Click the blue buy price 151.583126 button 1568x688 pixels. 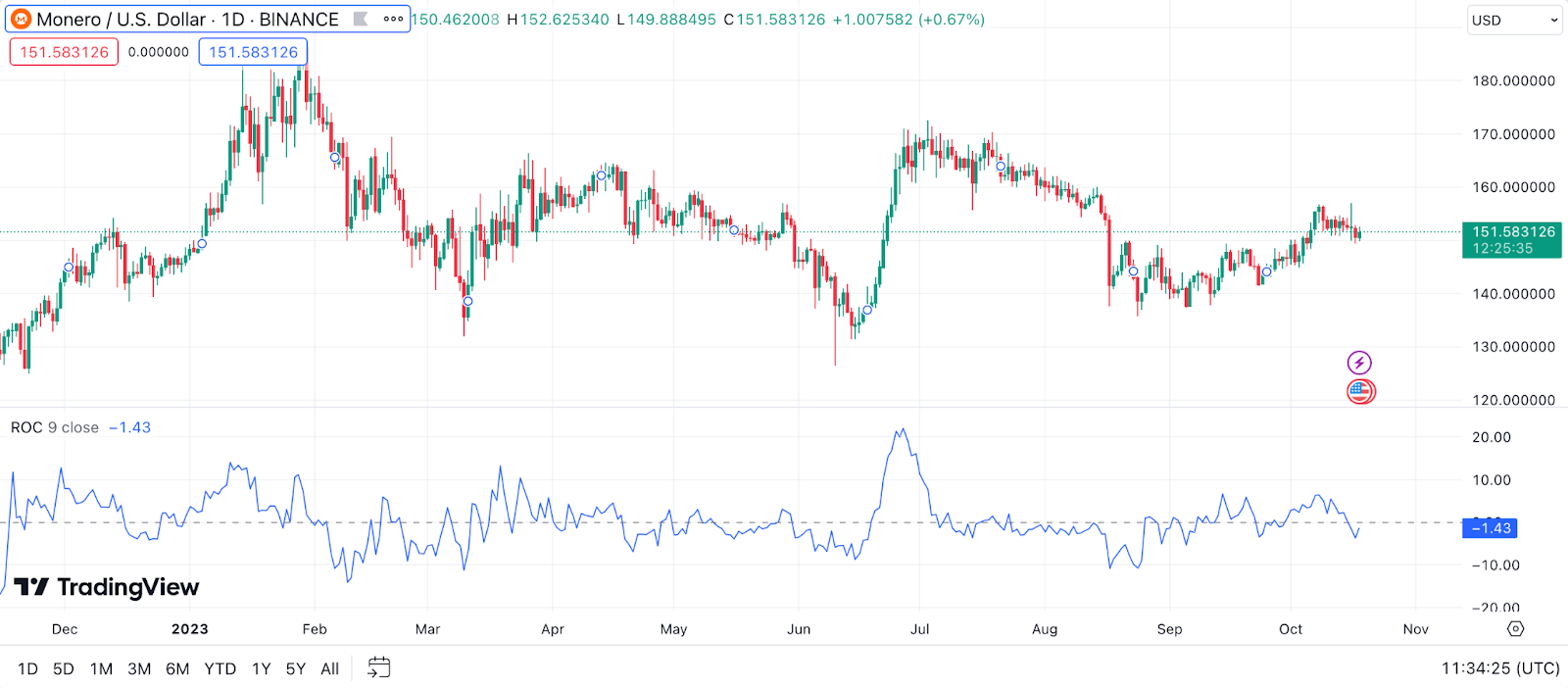click(253, 52)
